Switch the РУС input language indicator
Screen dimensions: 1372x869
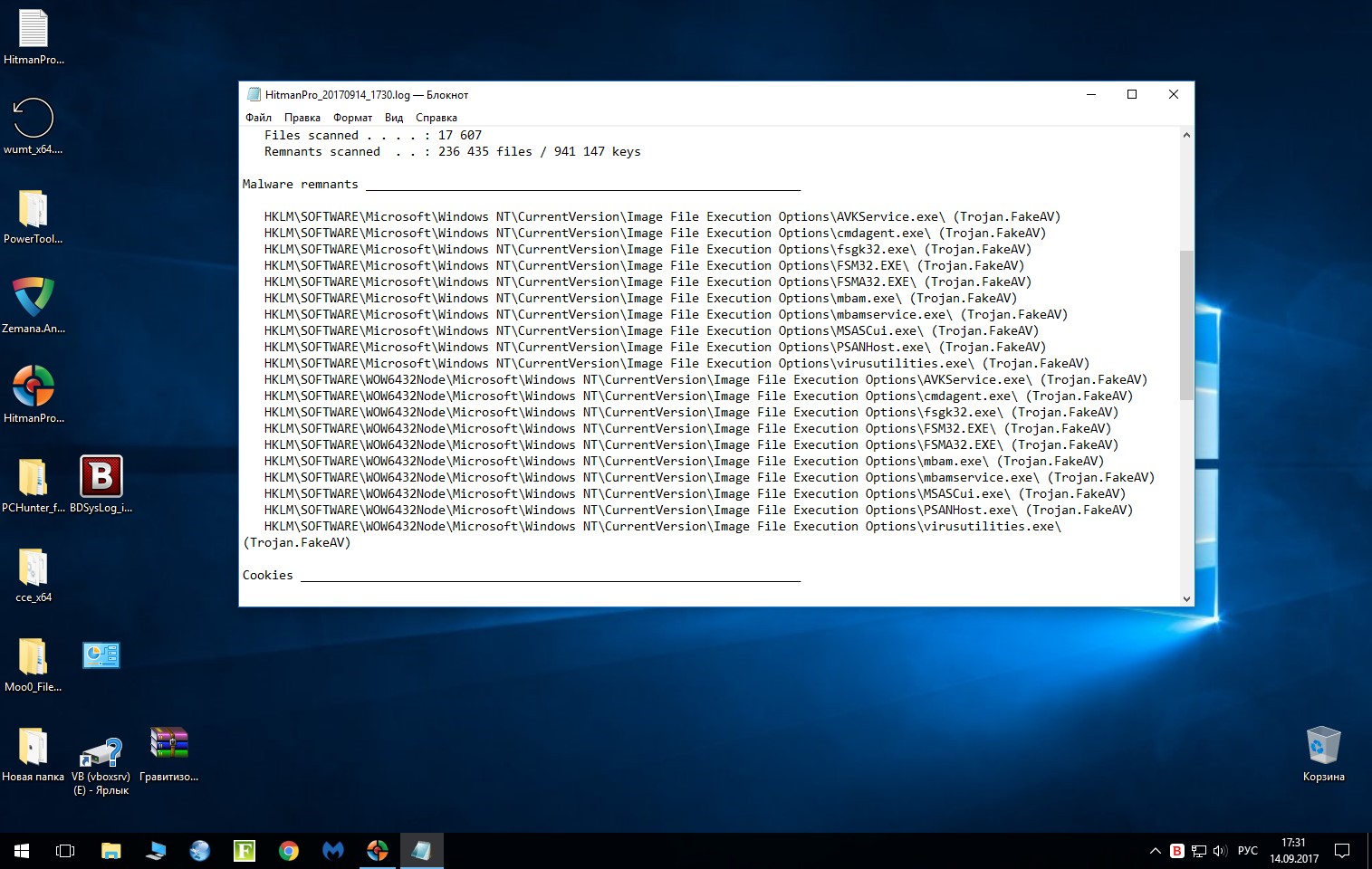(x=1247, y=851)
